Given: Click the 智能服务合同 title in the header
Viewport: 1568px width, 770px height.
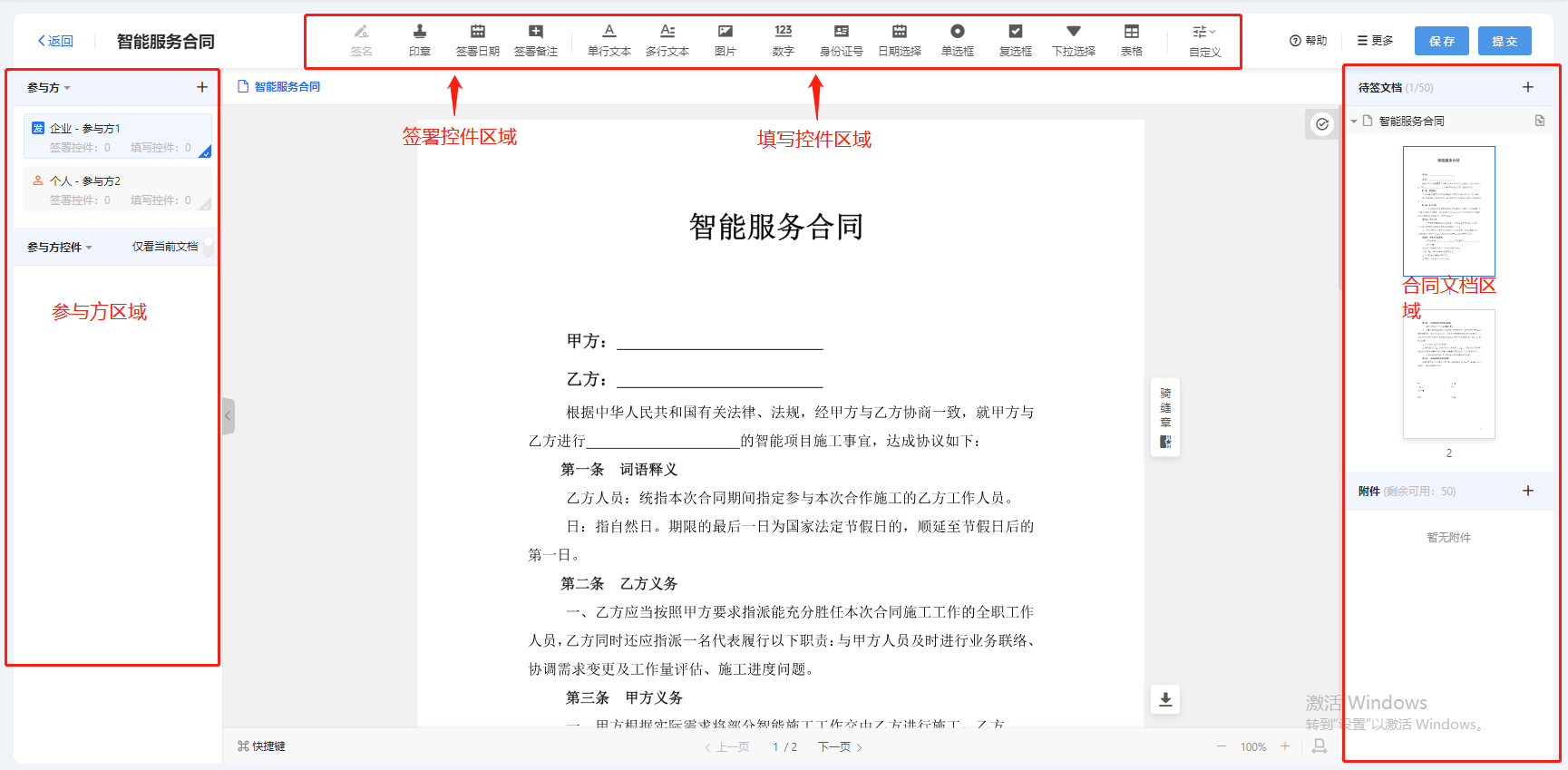Looking at the screenshot, I should click(166, 42).
